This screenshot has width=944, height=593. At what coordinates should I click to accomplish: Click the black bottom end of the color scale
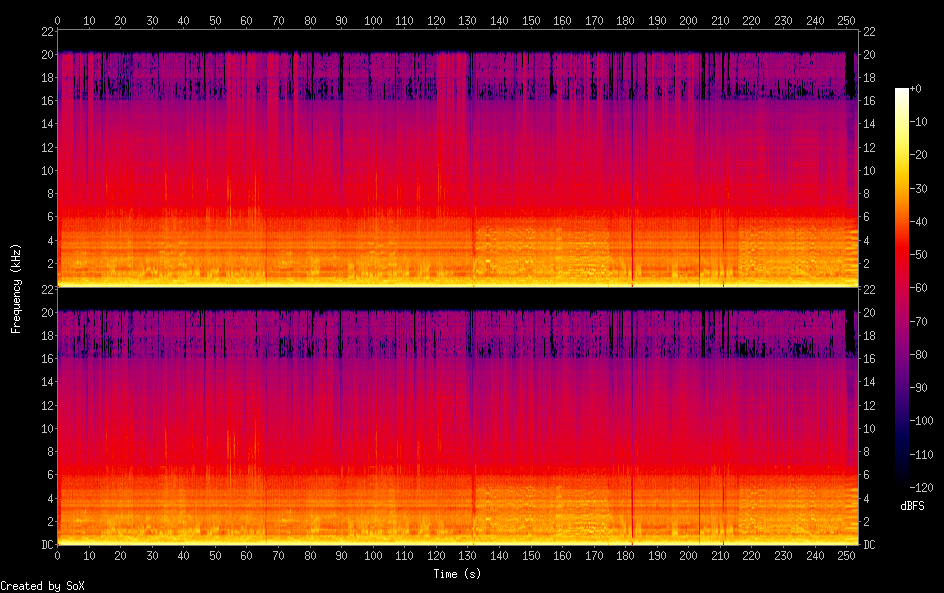(902, 485)
